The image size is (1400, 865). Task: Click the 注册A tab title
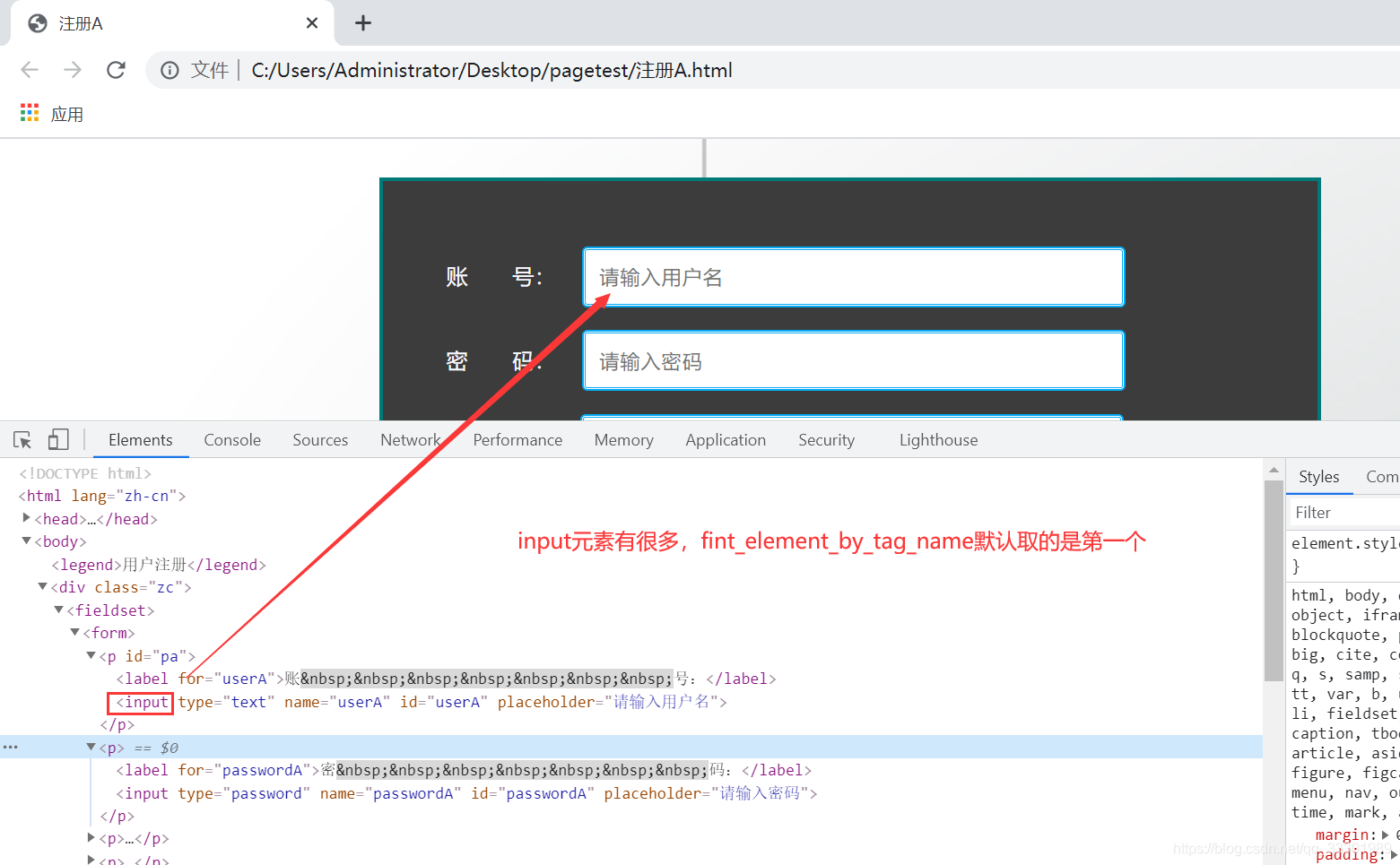pyautogui.click(x=81, y=23)
